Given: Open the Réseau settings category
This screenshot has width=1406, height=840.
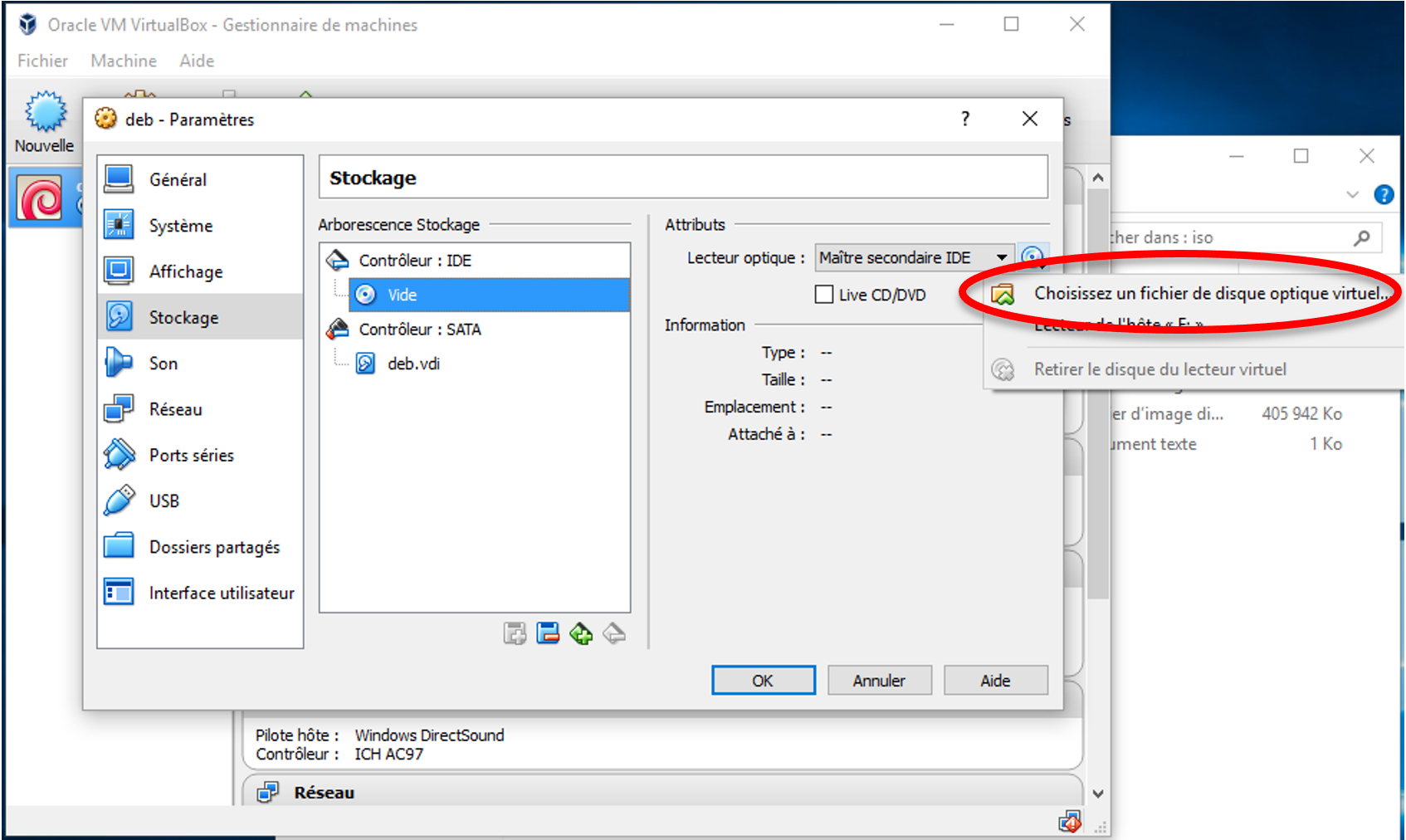Looking at the screenshot, I should pyautogui.click(x=200, y=409).
